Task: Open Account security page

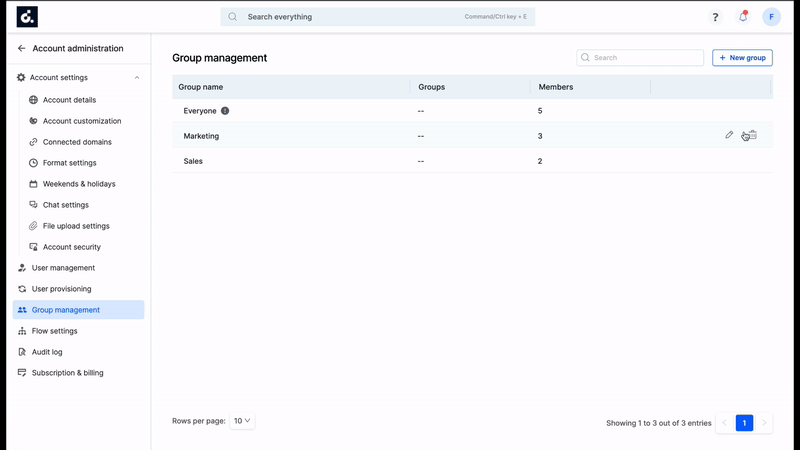Action: (72, 247)
